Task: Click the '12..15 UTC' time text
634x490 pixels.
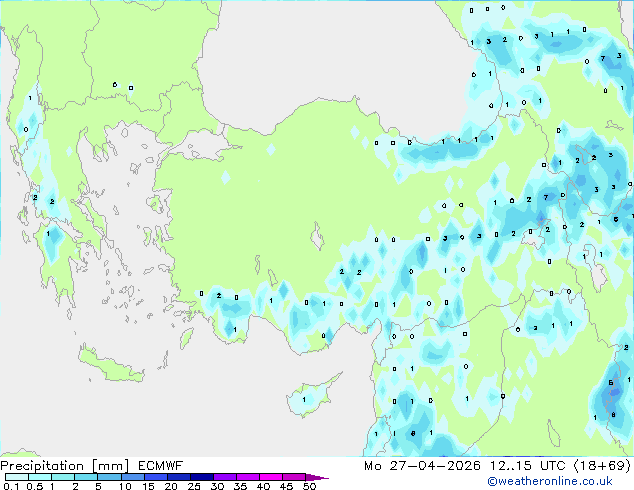Action: [527, 466]
